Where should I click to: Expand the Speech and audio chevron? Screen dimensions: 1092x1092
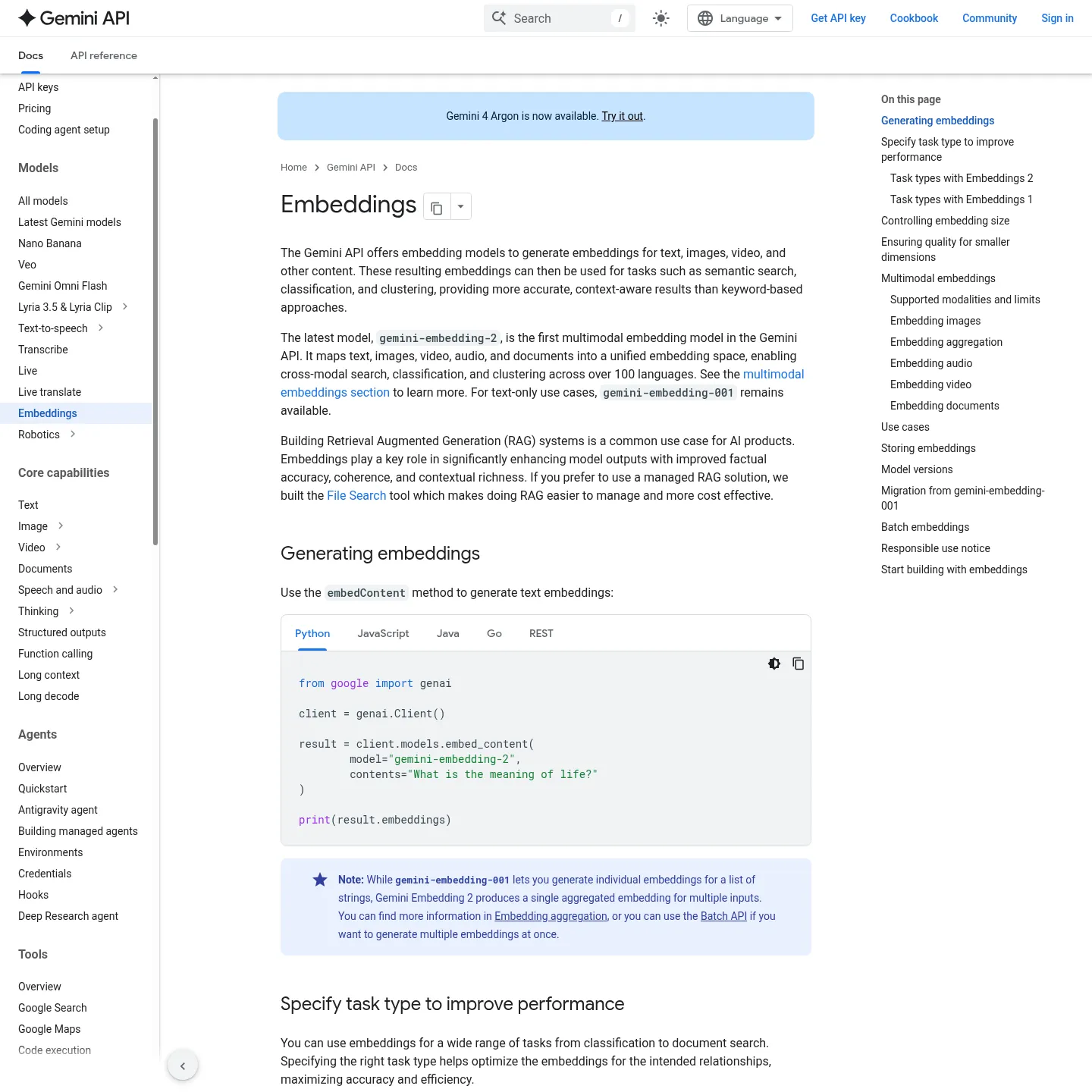click(115, 589)
